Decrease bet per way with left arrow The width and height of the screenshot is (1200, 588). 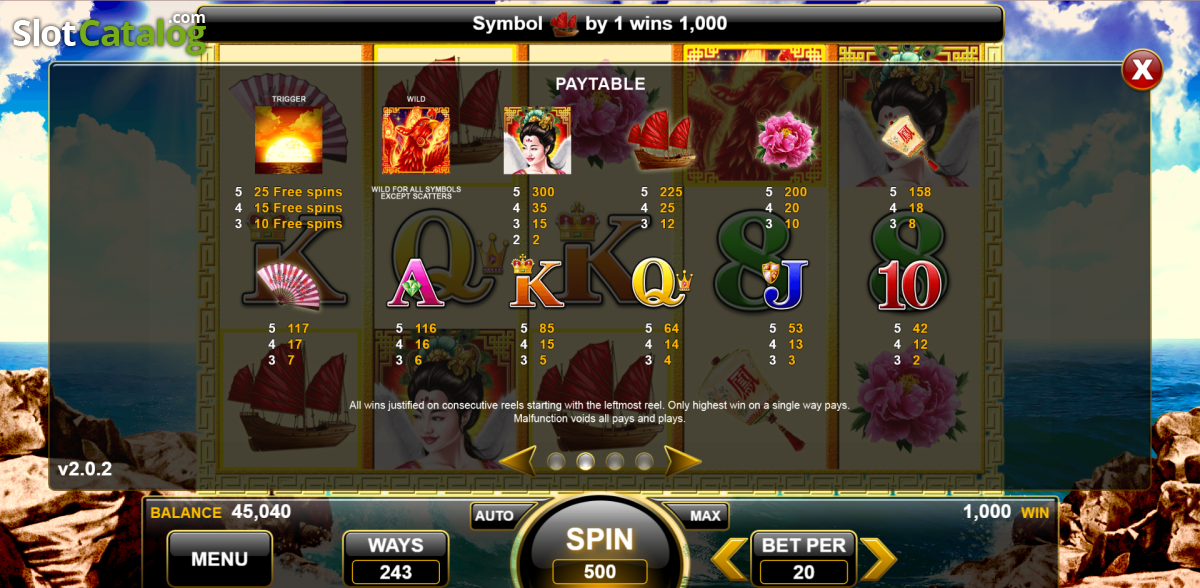click(x=729, y=559)
